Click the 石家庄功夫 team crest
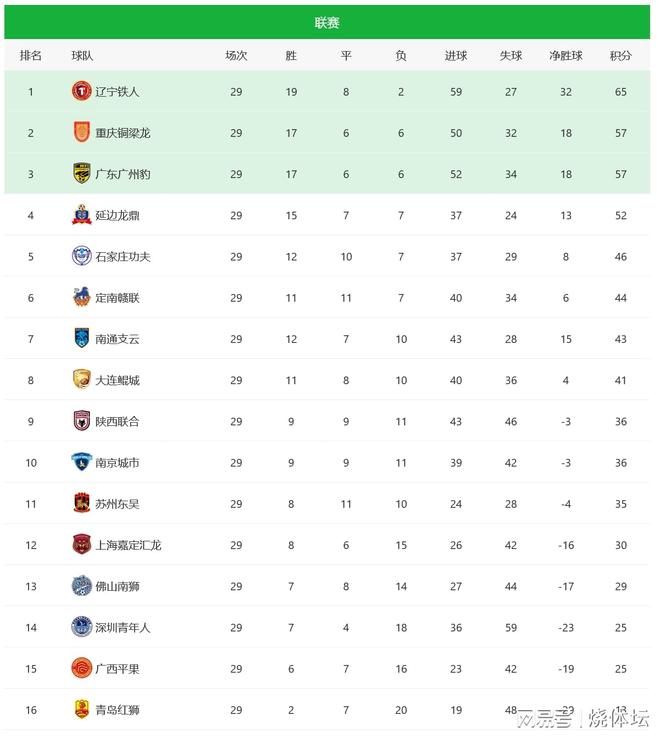This screenshot has width=660, height=737. tap(81, 257)
